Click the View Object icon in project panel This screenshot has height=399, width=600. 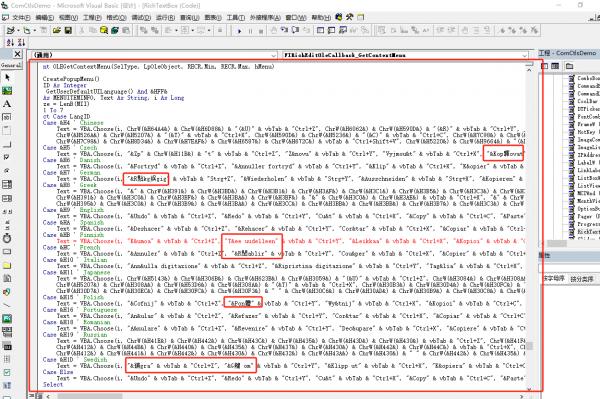555,66
